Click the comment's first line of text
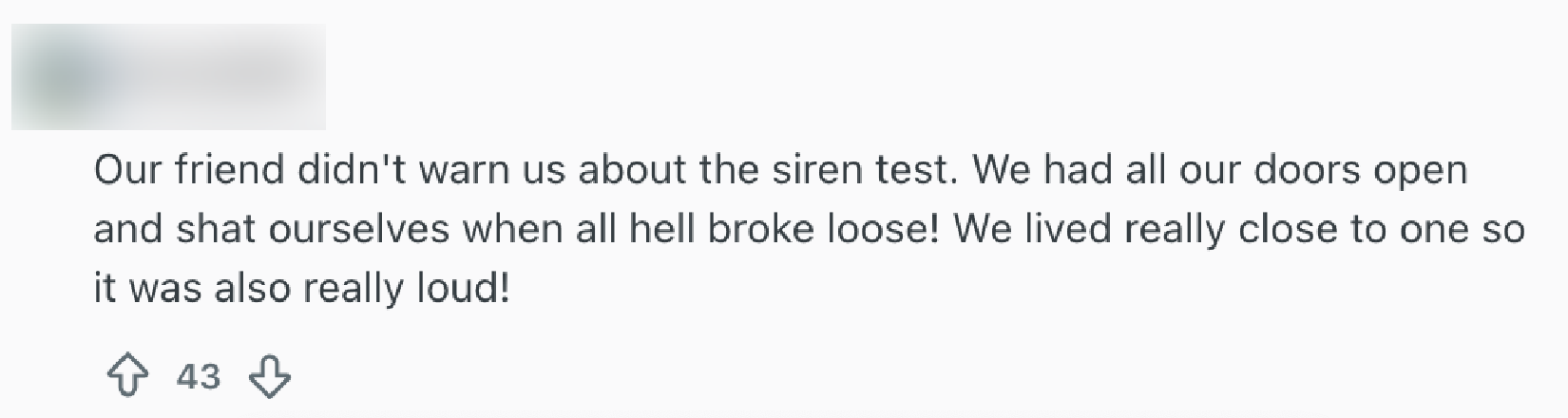 (x=779, y=171)
